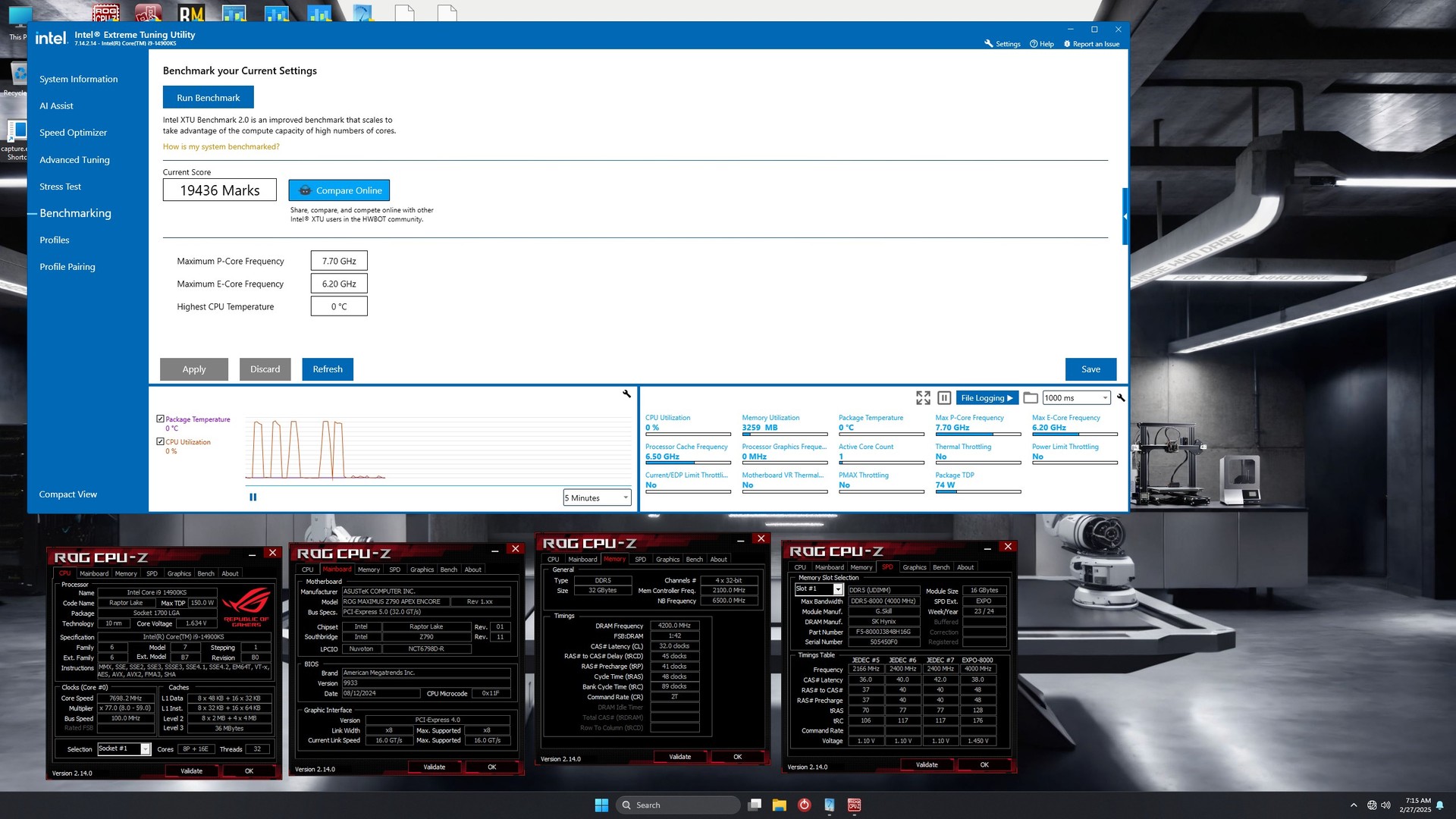
Task: Open monitor settings wrench beside the 1000 ms box
Action: [1121, 397]
